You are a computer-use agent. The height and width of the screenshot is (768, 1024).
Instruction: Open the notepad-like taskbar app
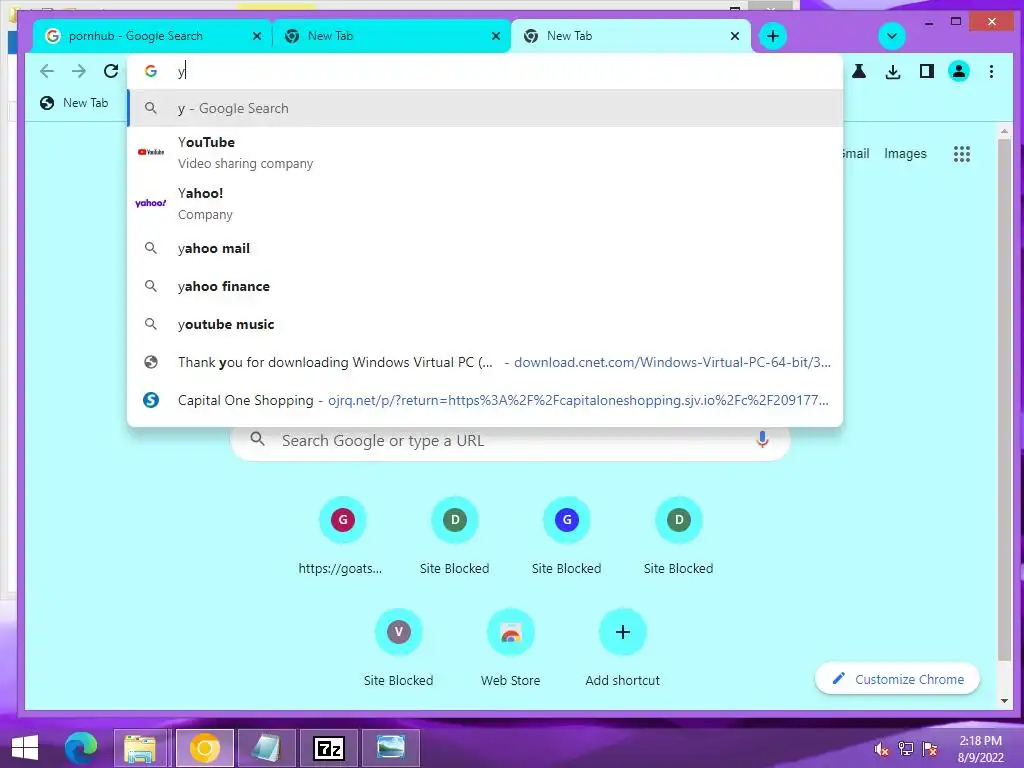click(x=266, y=748)
